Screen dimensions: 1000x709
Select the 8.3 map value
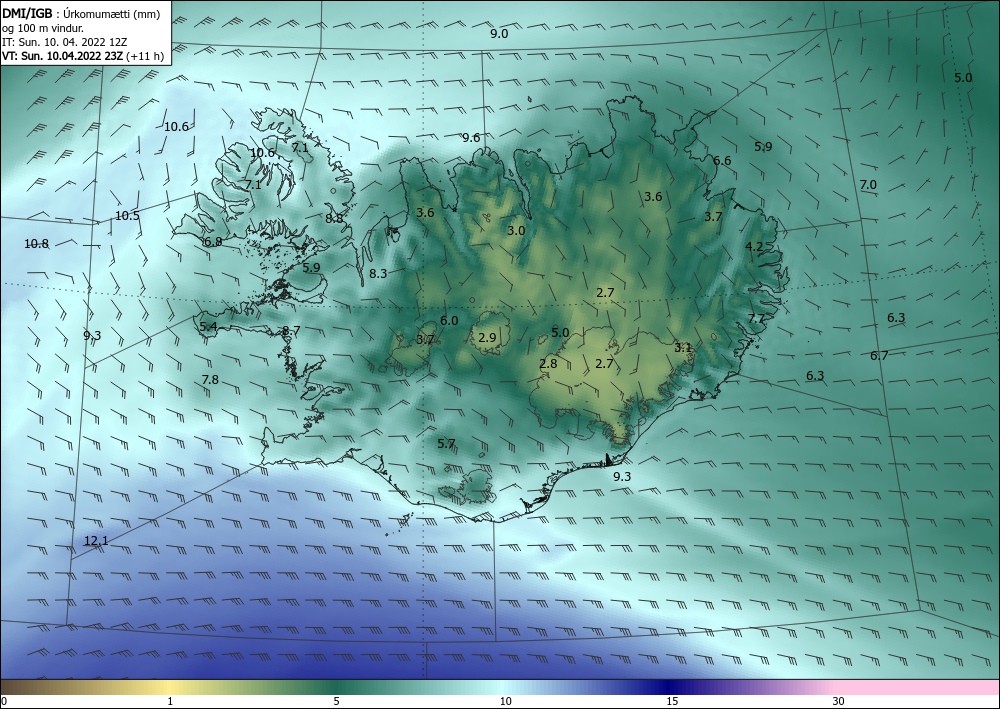[378, 274]
